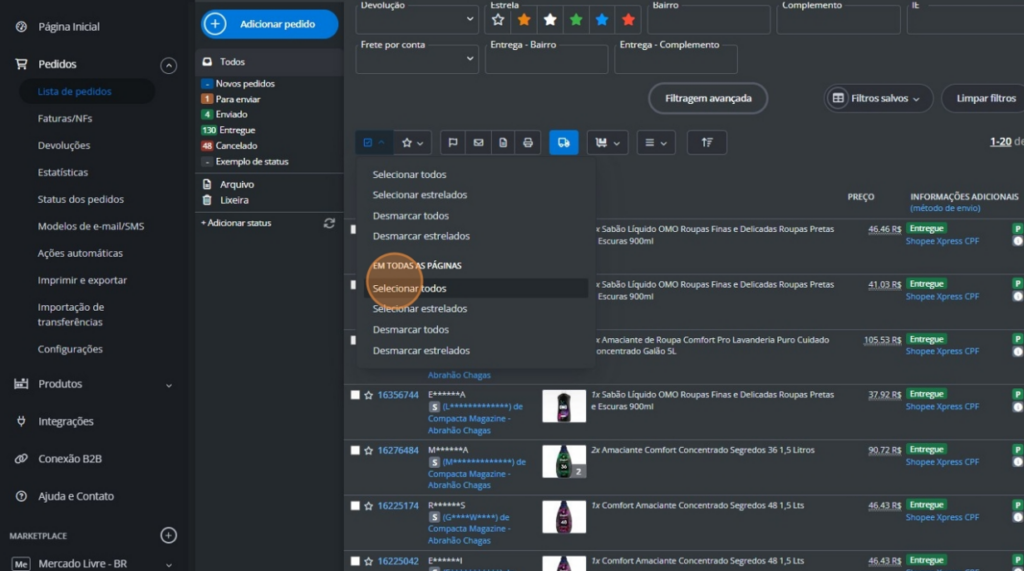1024x571 pixels.
Task: Click the flag icon in orders toolbar
Action: [453, 143]
